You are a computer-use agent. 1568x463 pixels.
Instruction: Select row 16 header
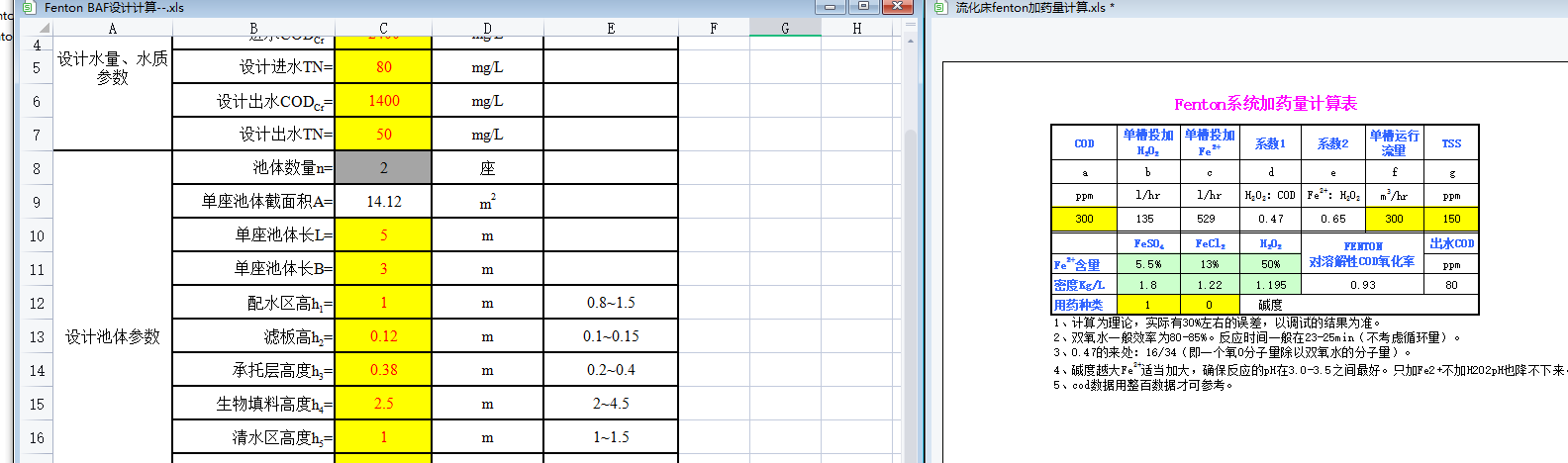coord(37,437)
